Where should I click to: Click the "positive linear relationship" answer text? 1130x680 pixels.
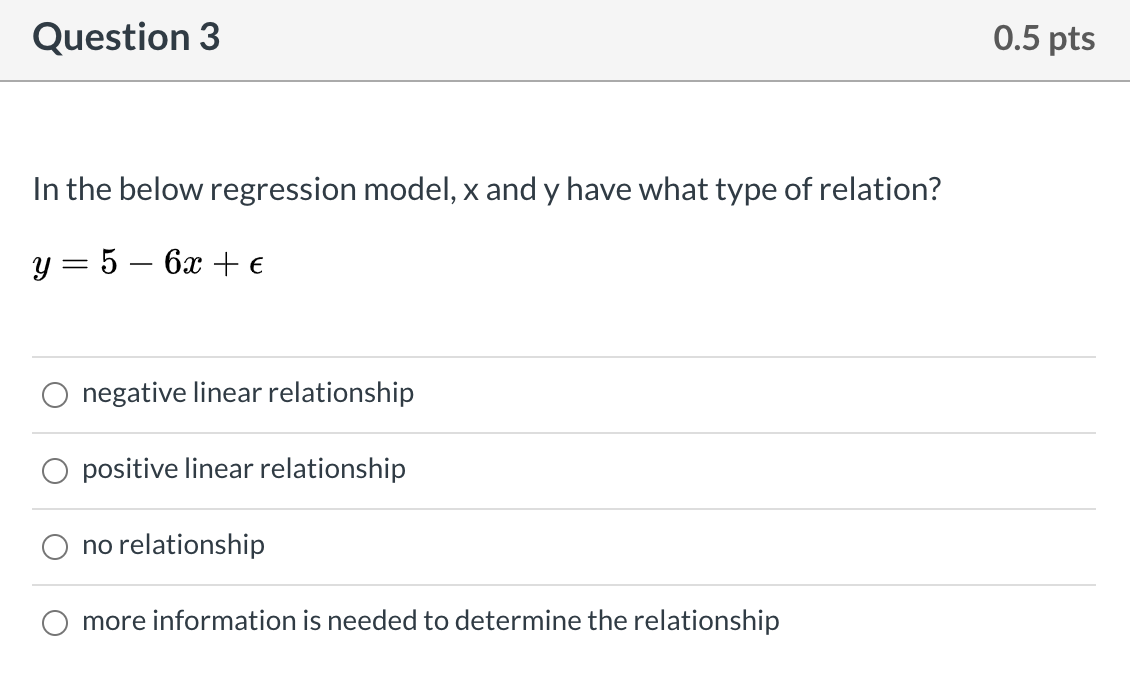[x=244, y=469]
